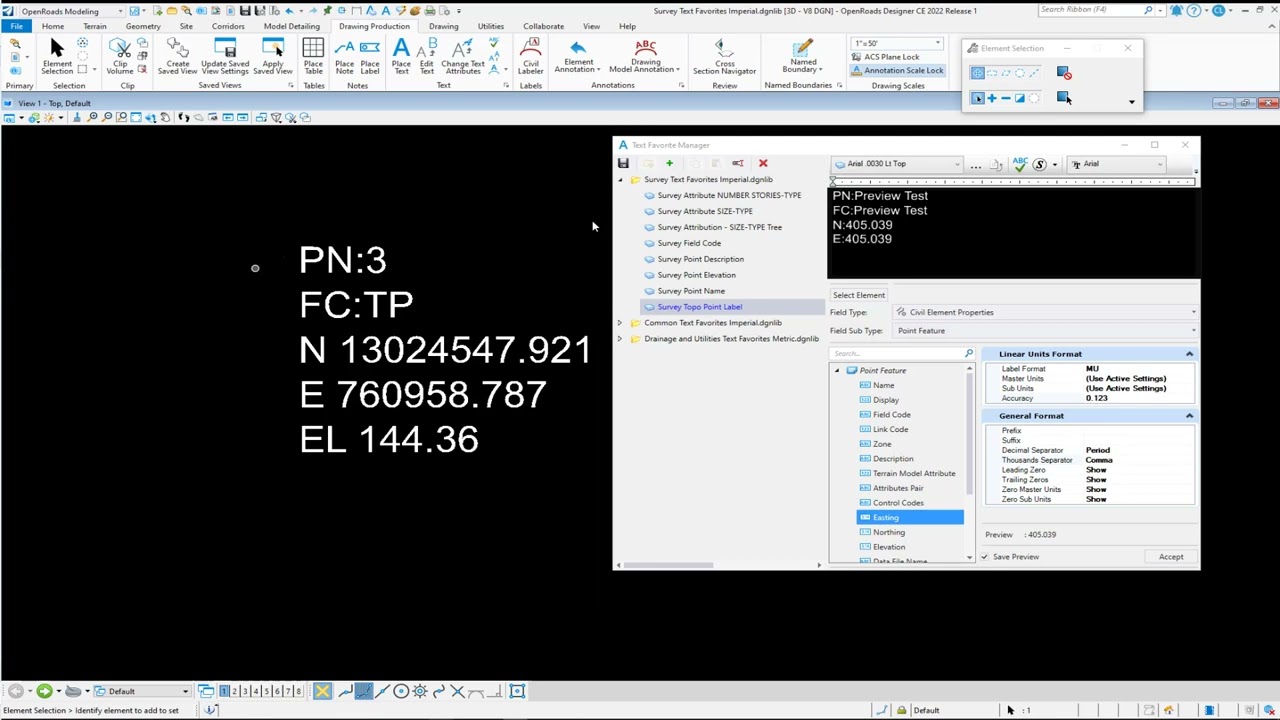Screen dimensions: 1280x720
Task: Open the Clip Volume tool
Action: [120, 56]
